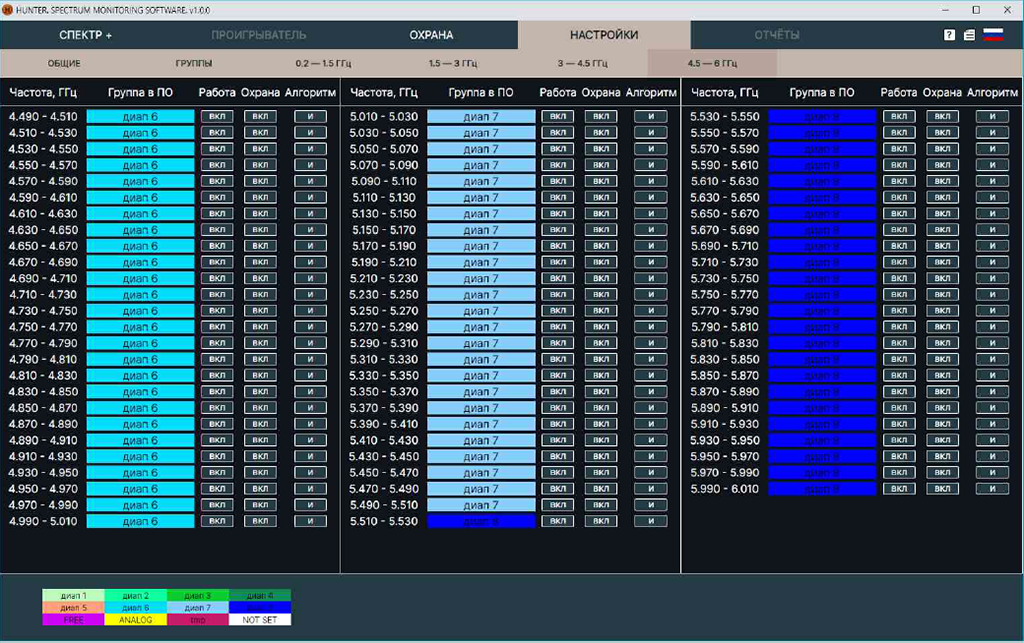Select the НАСТРОЙКИ tab
Image resolution: width=1024 pixels, height=643 pixels.
pyautogui.click(x=604, y=35)
